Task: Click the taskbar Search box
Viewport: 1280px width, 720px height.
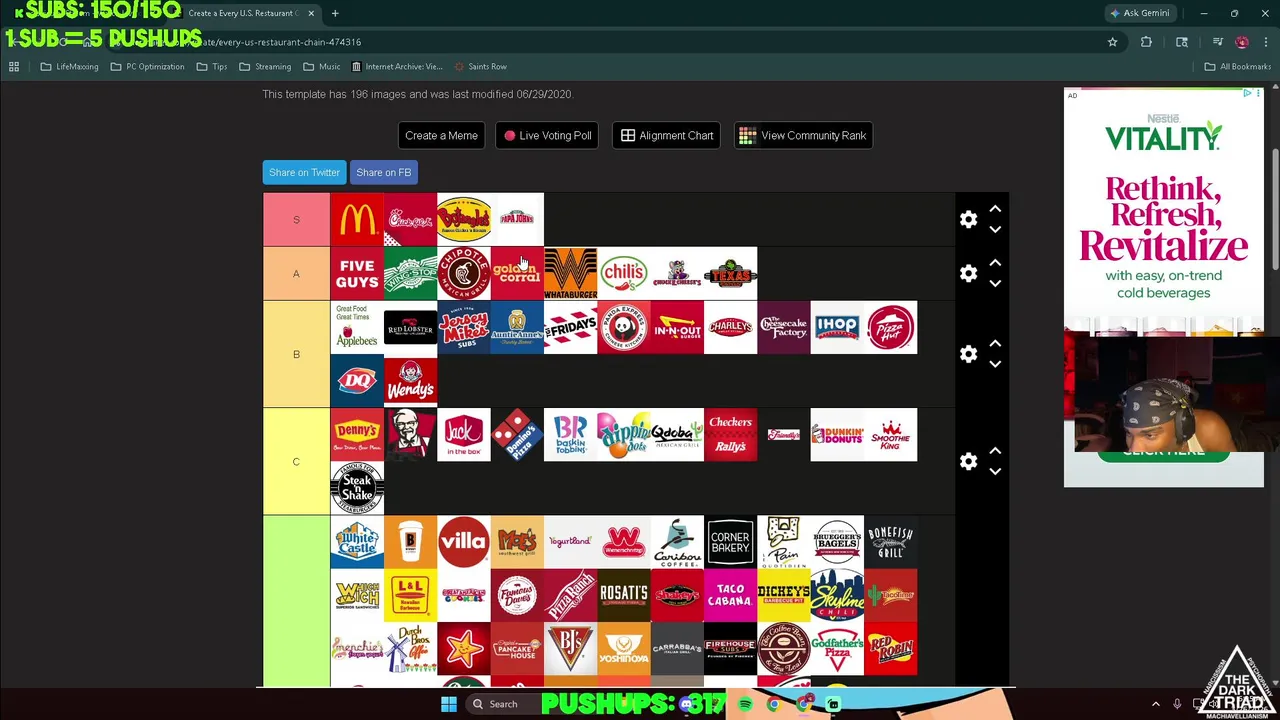Action: pos(503,704)
